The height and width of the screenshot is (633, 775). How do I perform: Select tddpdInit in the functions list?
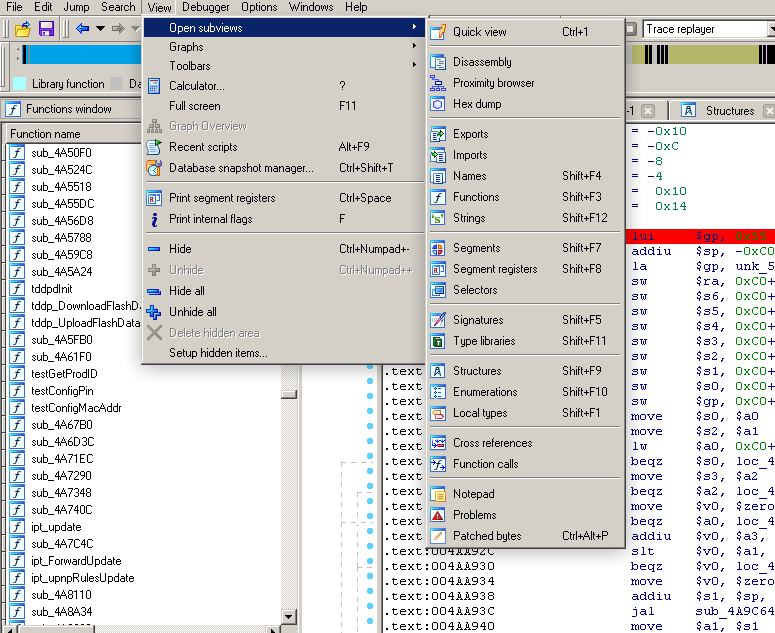(x=51, y=289)
